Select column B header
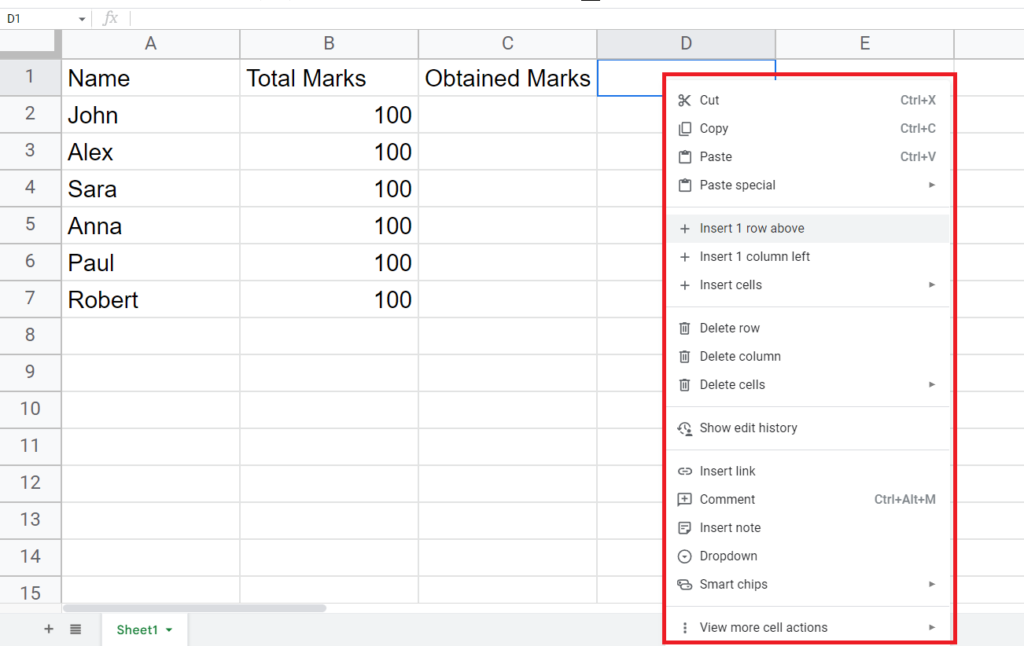 click(x=329, y=44)
